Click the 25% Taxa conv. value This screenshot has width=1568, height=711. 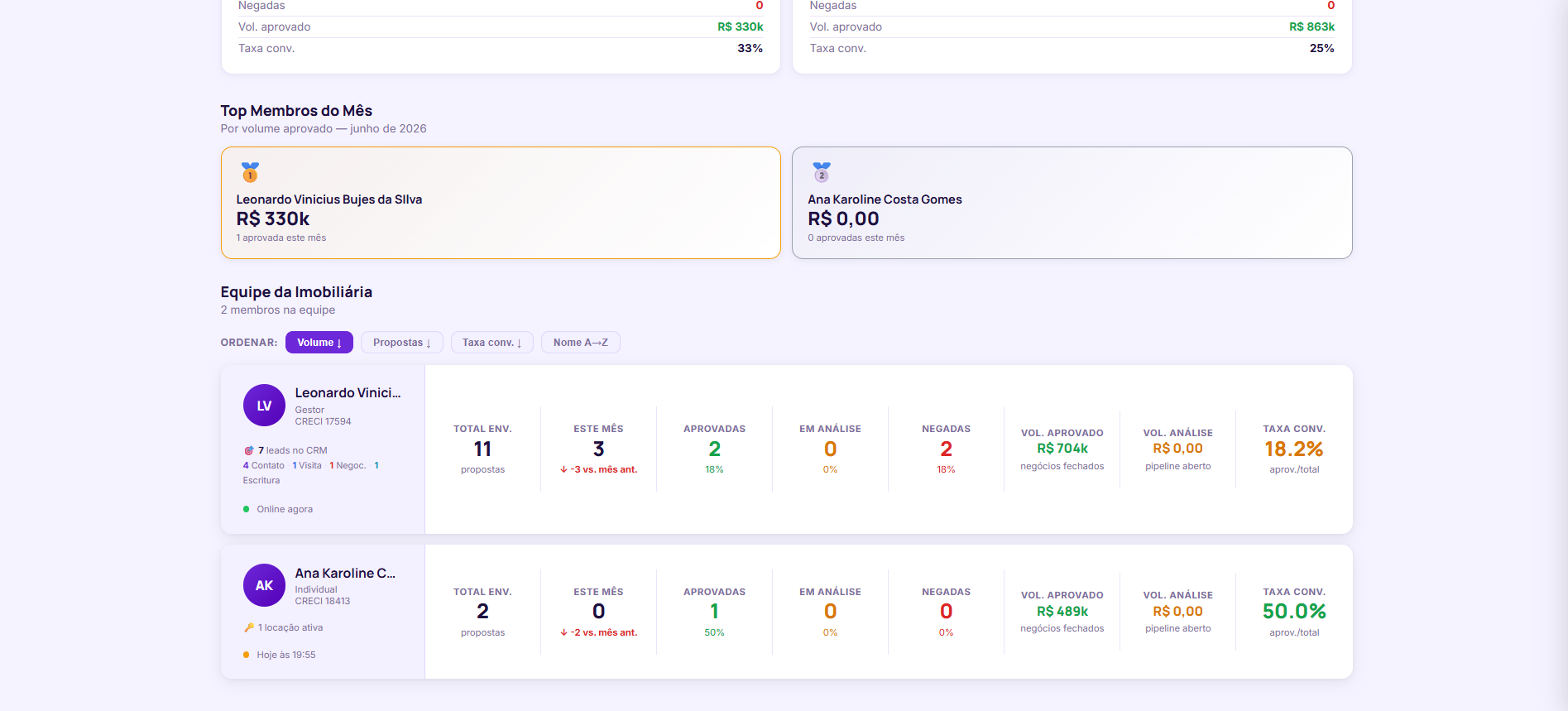coord(1321,48)
